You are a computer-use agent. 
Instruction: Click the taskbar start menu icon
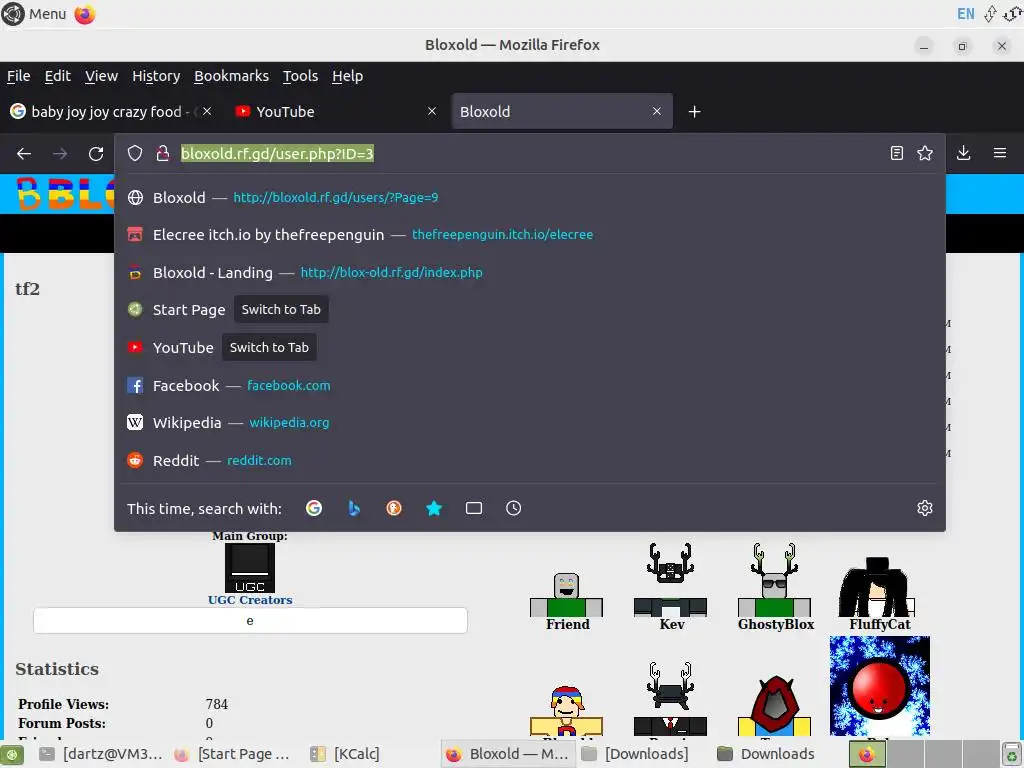pyautogui.click(x=12, y=754)
